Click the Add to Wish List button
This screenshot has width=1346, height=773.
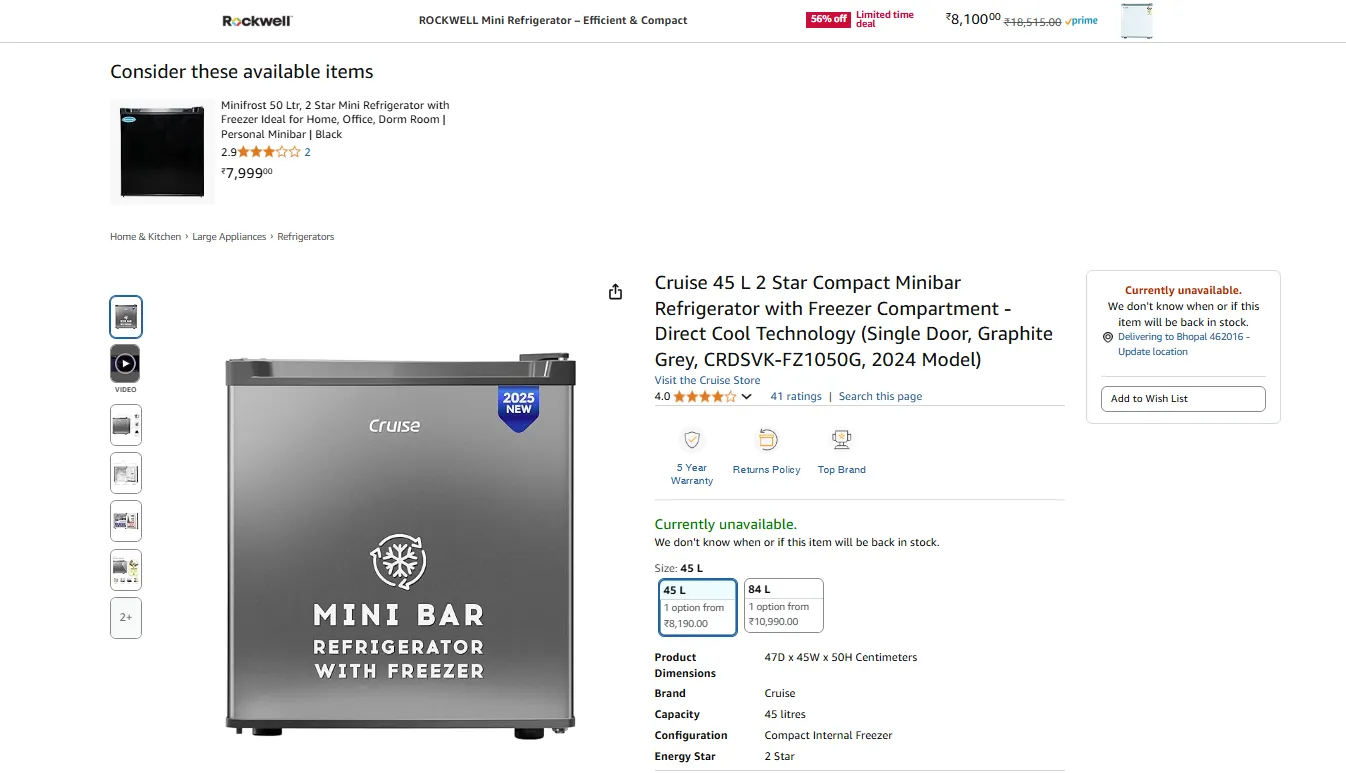click(x=1183, y=399)
